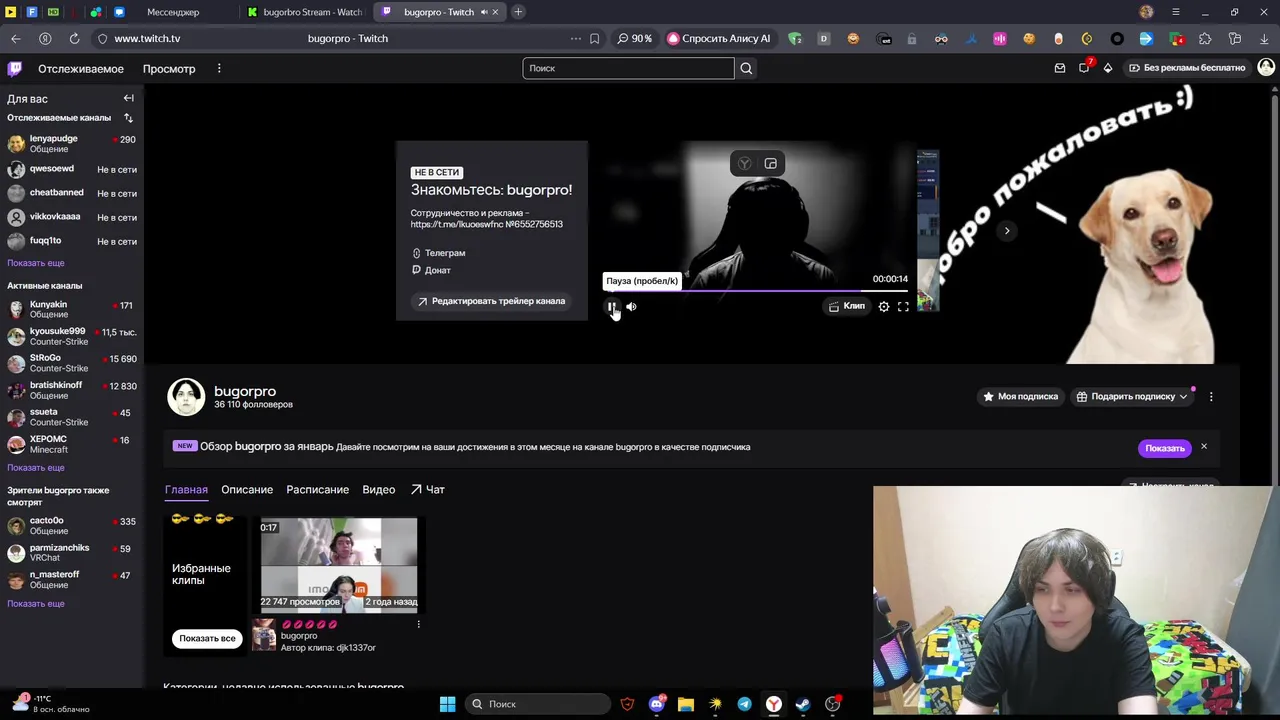Image resolution: width=1280 pixels, height=720 pixels.
Task: Click the Yandex translate icon on video
Action: point(744,164)
